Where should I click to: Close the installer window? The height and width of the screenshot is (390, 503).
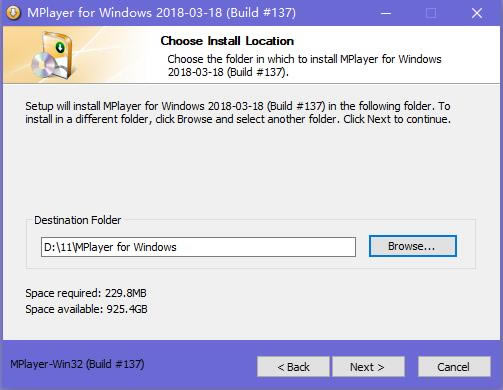pos(477,13)
